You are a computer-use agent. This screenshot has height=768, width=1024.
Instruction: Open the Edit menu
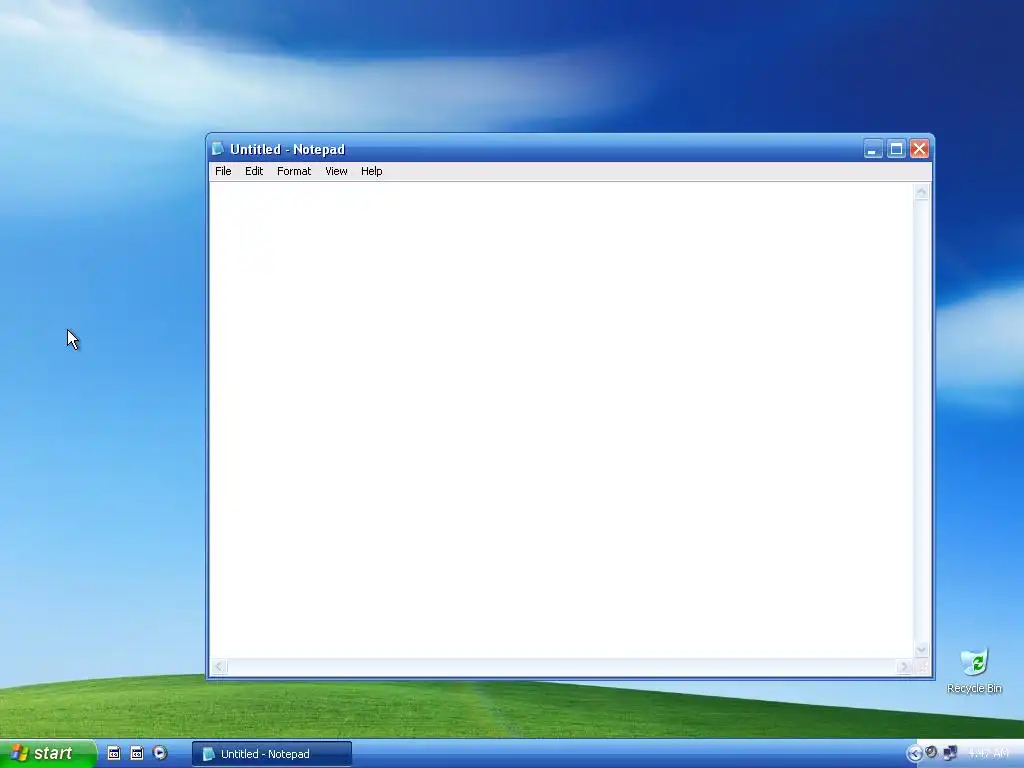(x=254, y=171)
